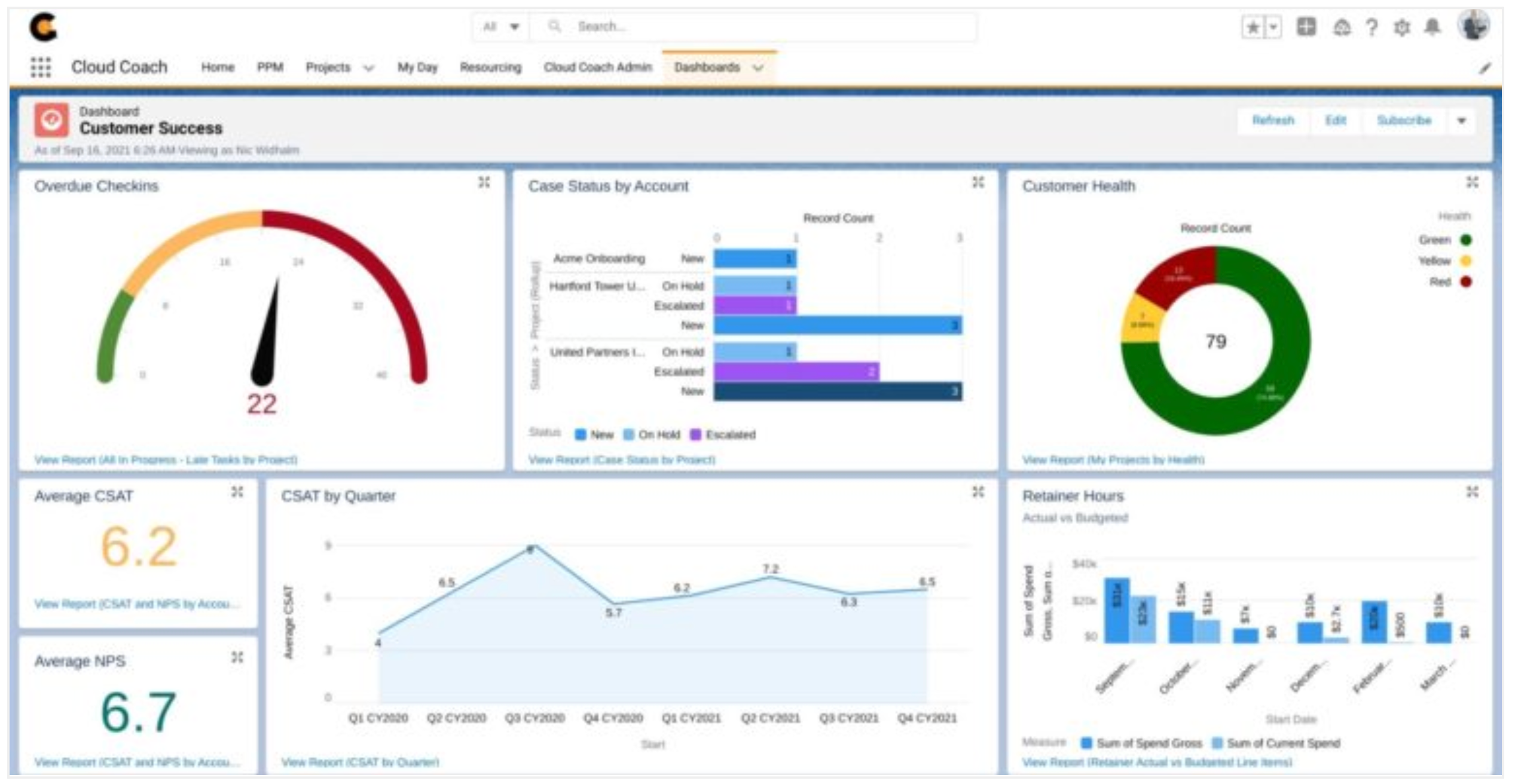Click the Refresh button
Screen dimensions: 1515x784
coord(1273,121)
